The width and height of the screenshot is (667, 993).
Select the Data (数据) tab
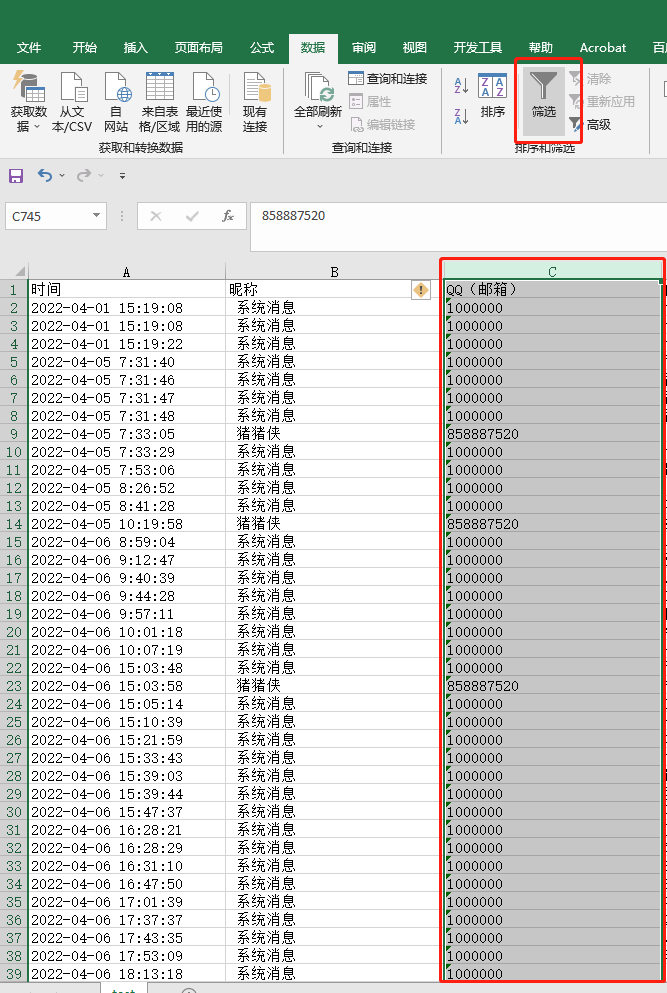pos(313,47)
